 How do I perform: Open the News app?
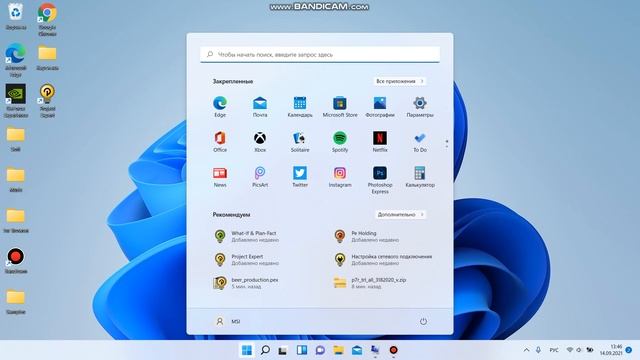[x=220, y=177]
